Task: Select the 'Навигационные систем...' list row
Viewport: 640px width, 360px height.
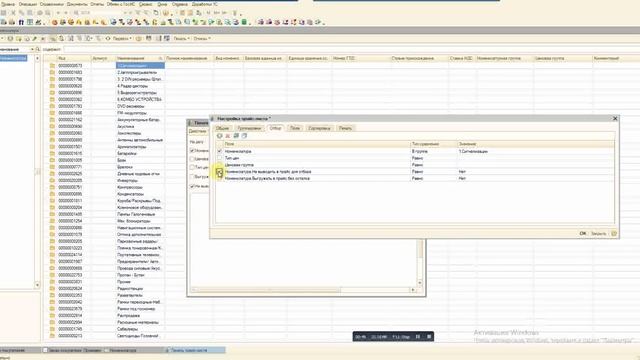Action: [x=139, y=228]
